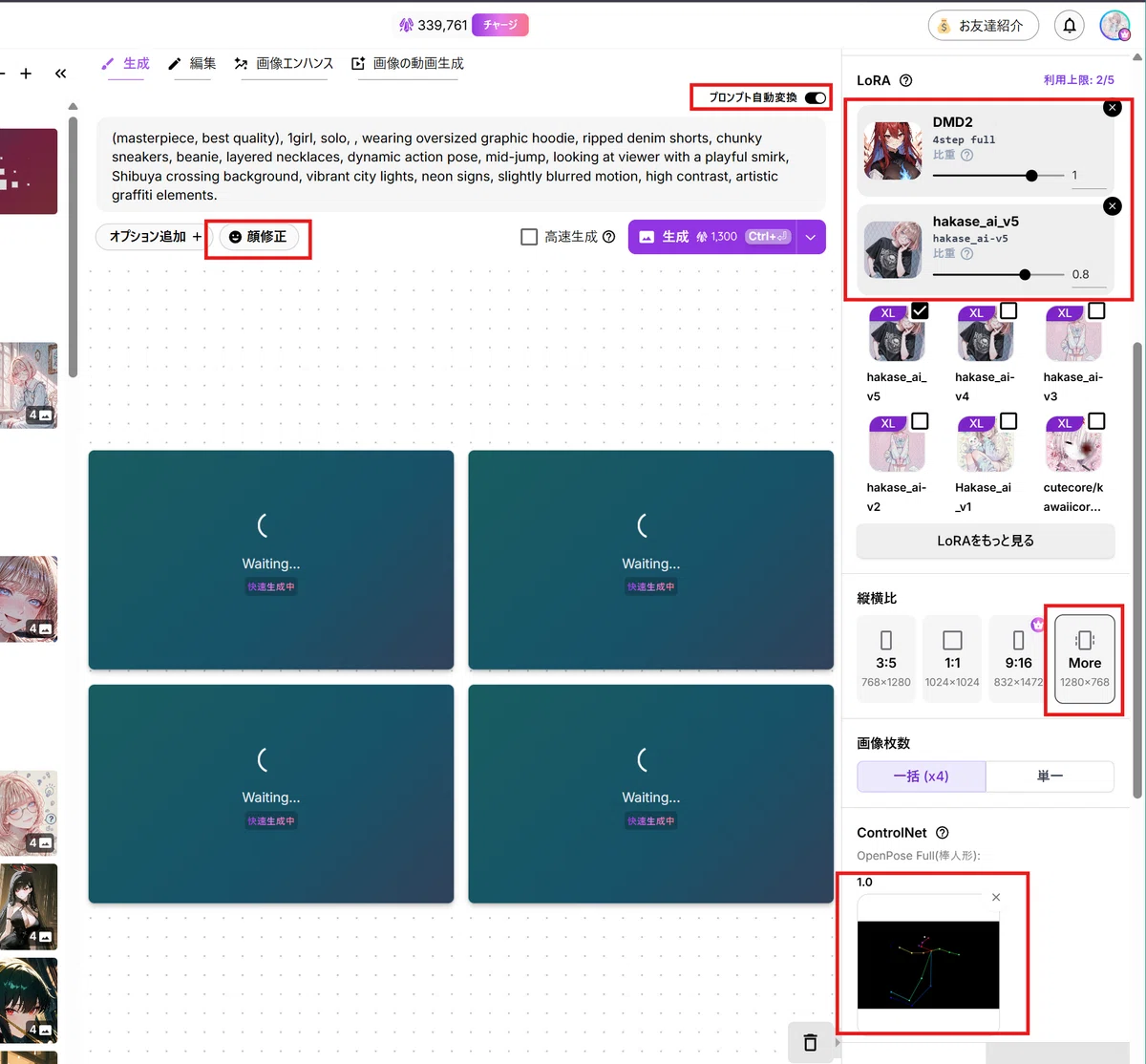Select the 1:1 aspect ratio
The image size is (1146, 1064).
(x=952, y=659)
